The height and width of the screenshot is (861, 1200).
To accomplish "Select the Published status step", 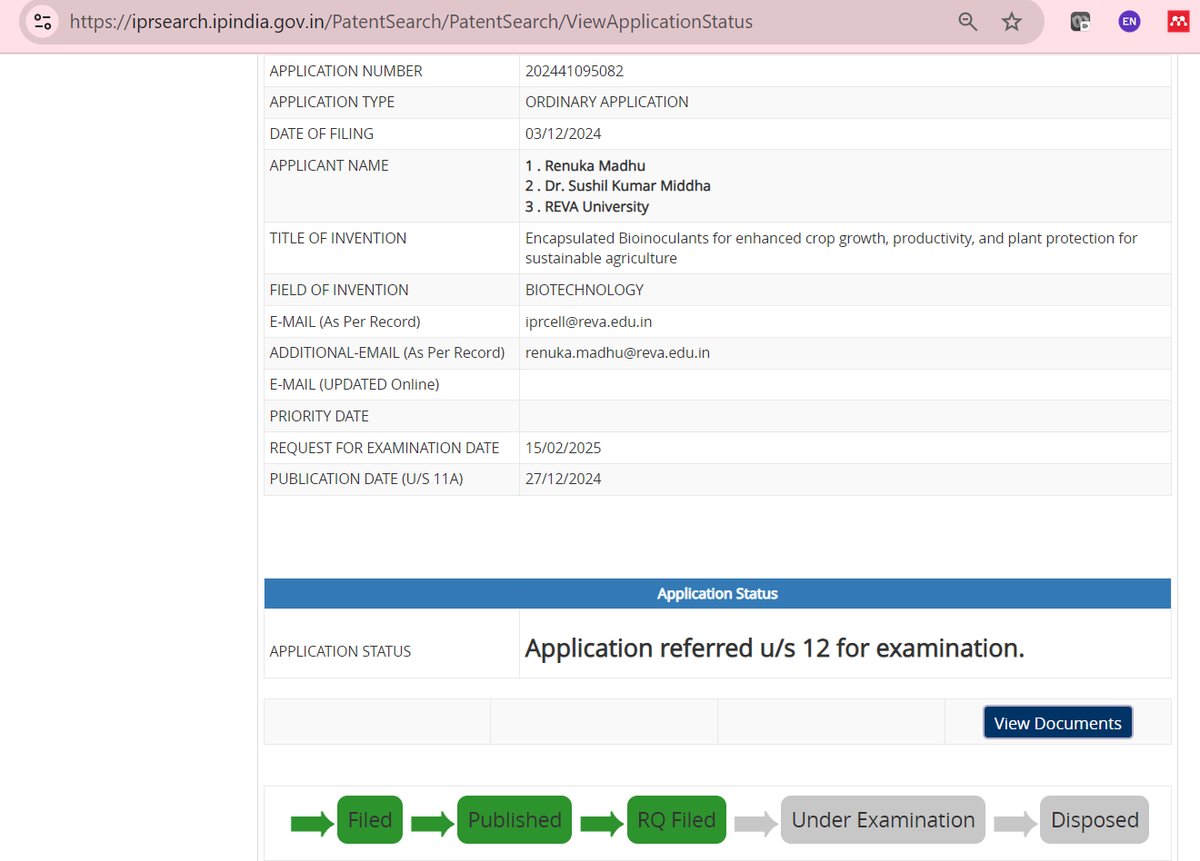I will [514, 820].
